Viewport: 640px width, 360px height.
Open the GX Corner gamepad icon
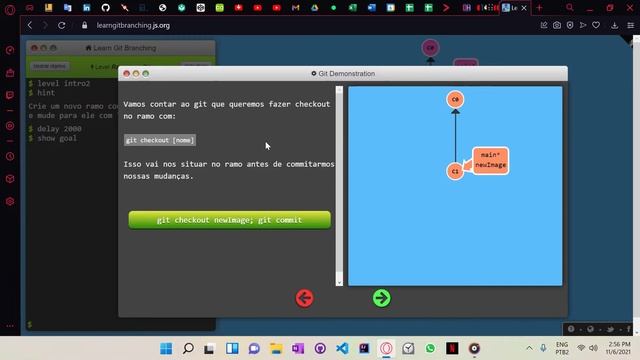coord(29,8)
